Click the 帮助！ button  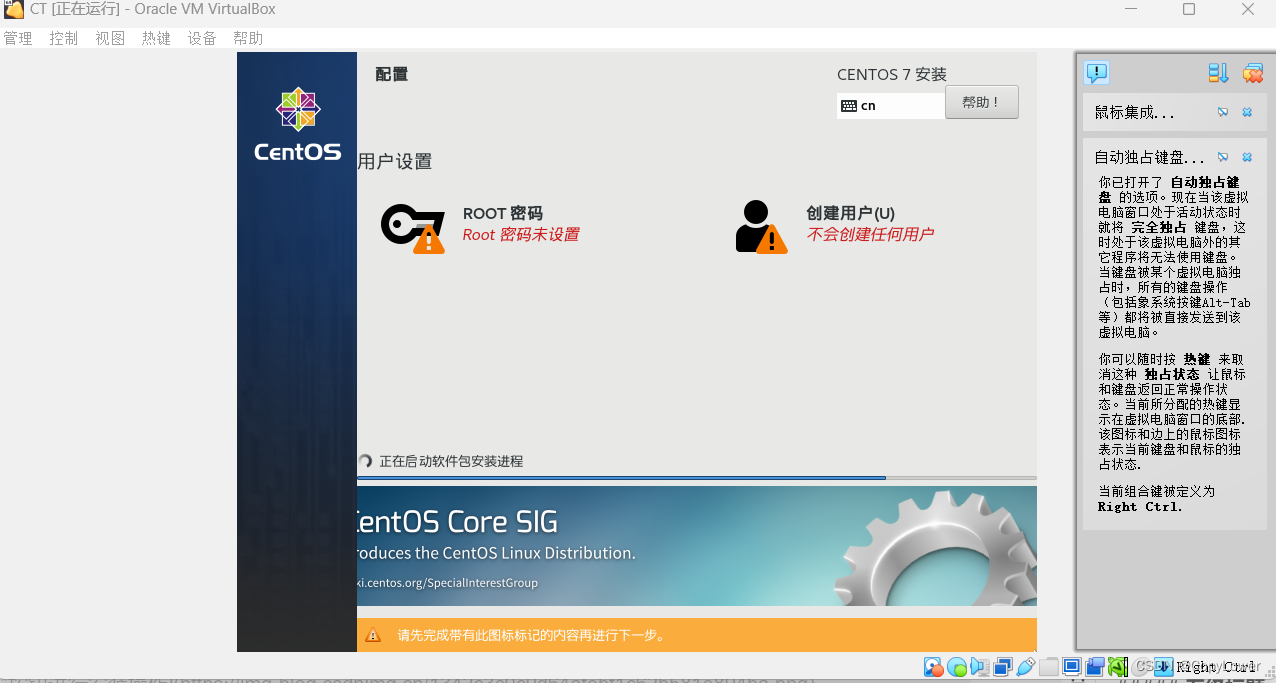[982, 102]
